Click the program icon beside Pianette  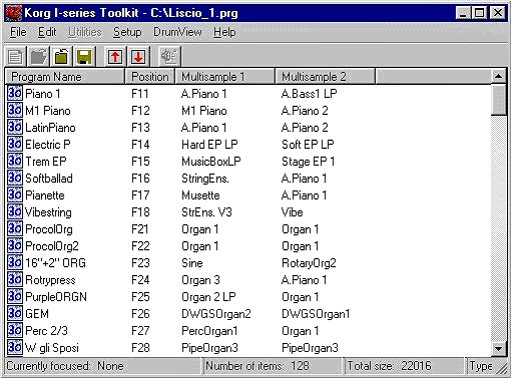[x=15, y=195]
